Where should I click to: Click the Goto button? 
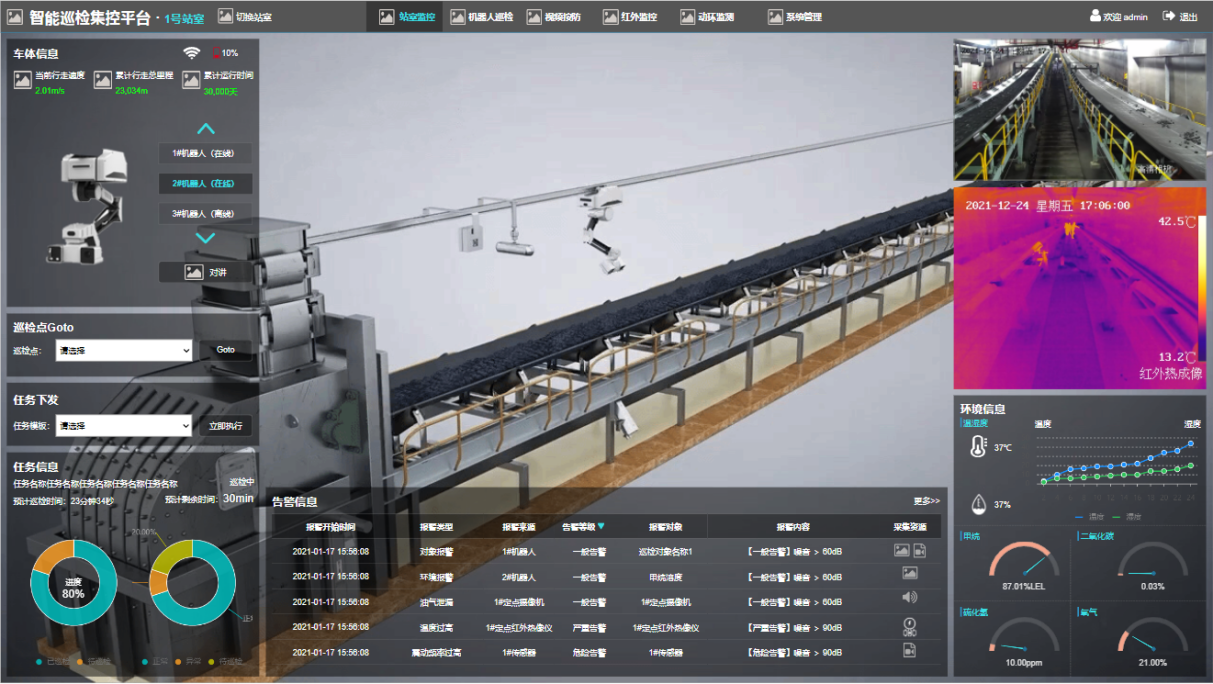tap(225, 350)
